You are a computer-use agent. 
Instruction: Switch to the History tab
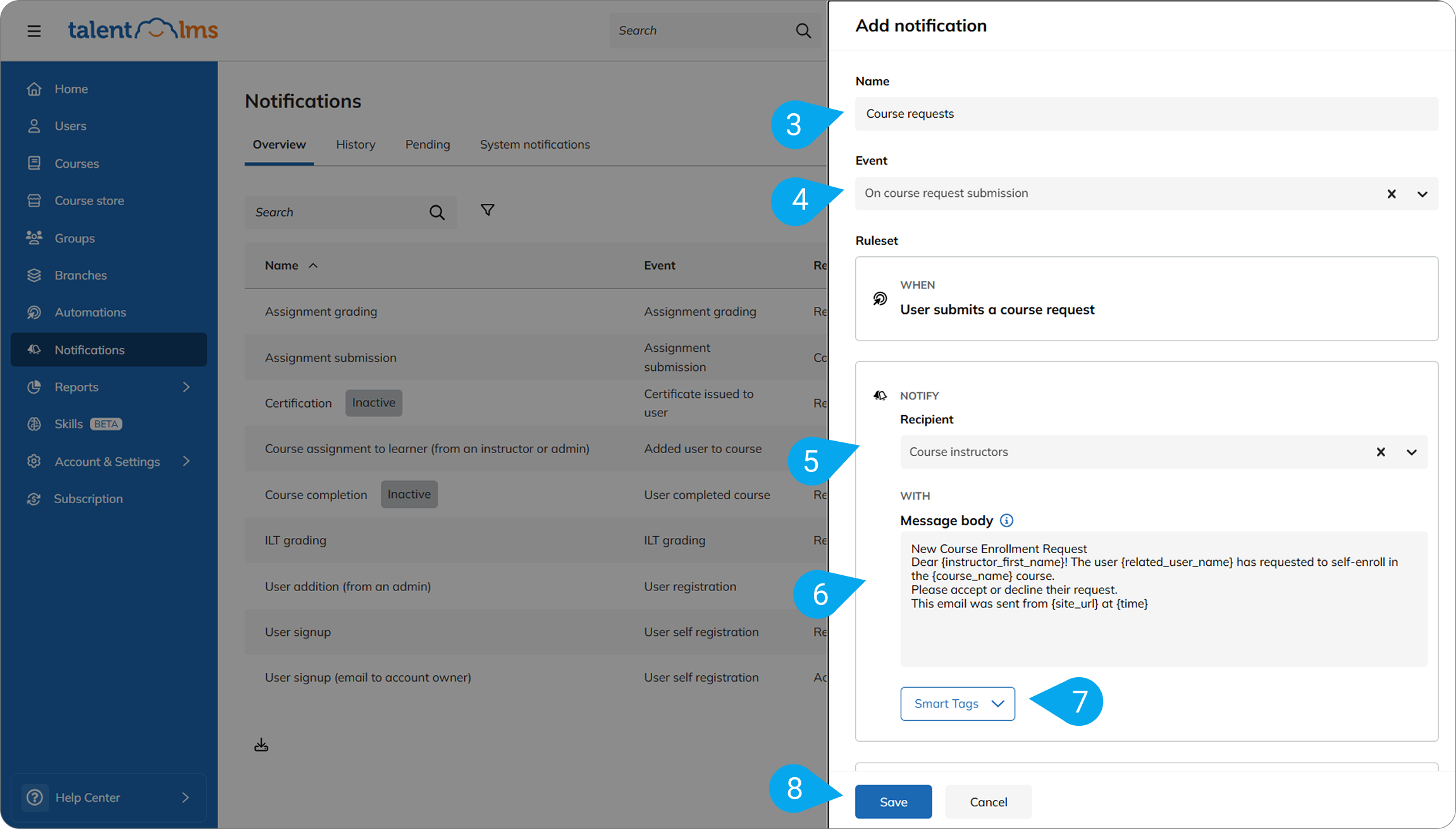[355, 144]
